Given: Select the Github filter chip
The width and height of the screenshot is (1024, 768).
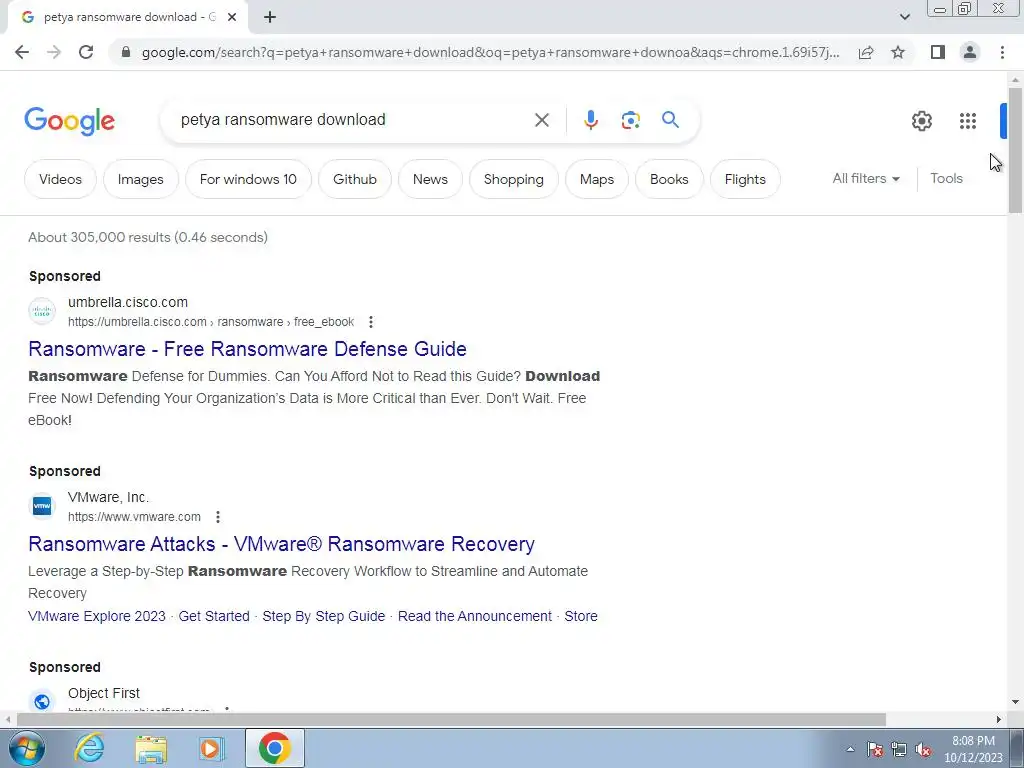Looking at the screenshot, I should 355,180.
